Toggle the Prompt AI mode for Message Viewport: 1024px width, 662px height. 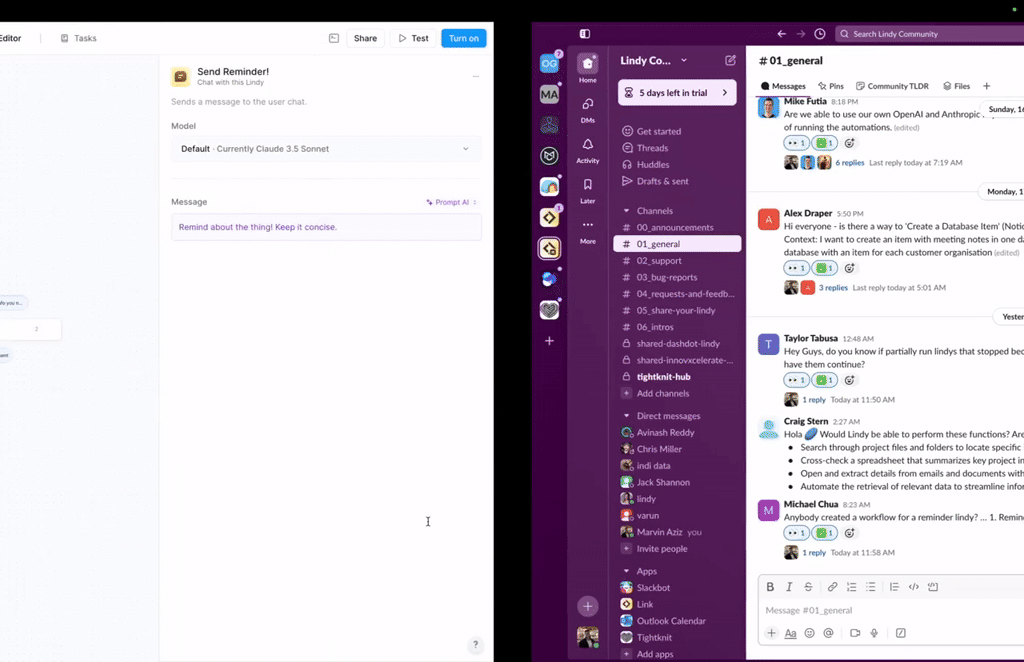coord(451,202)
